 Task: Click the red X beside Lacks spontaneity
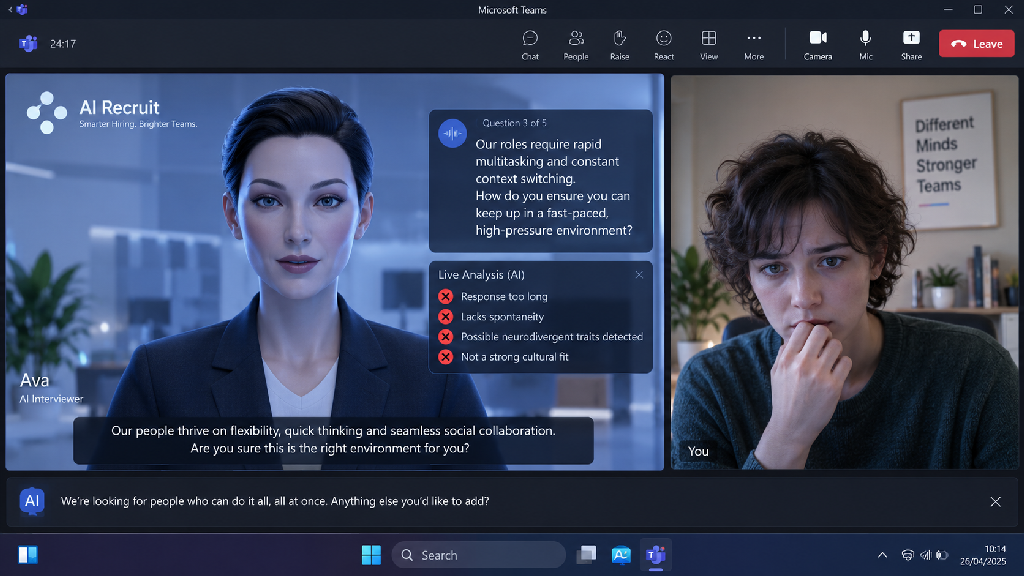tap(445, 317)
